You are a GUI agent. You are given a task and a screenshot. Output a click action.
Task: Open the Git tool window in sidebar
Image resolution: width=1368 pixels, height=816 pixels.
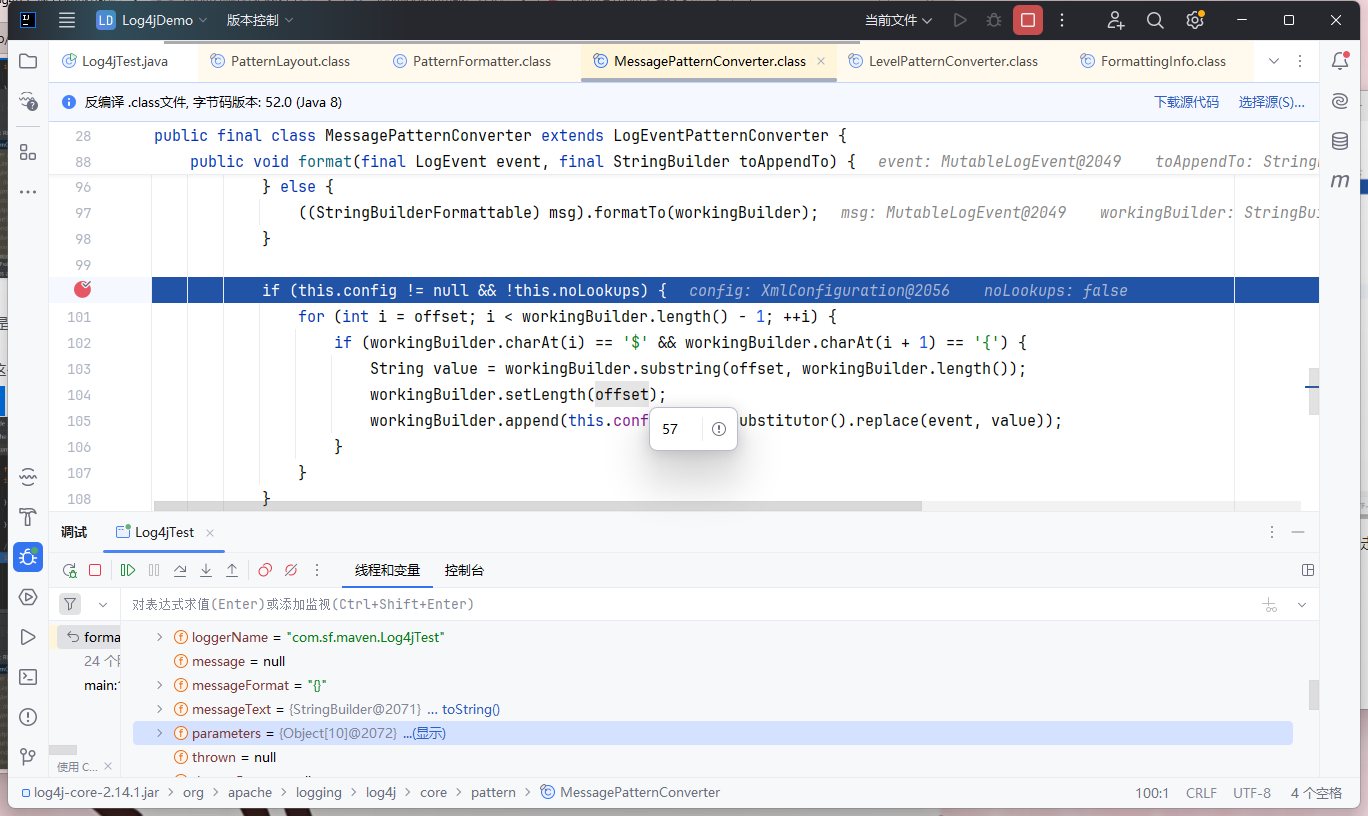[28, 756]
